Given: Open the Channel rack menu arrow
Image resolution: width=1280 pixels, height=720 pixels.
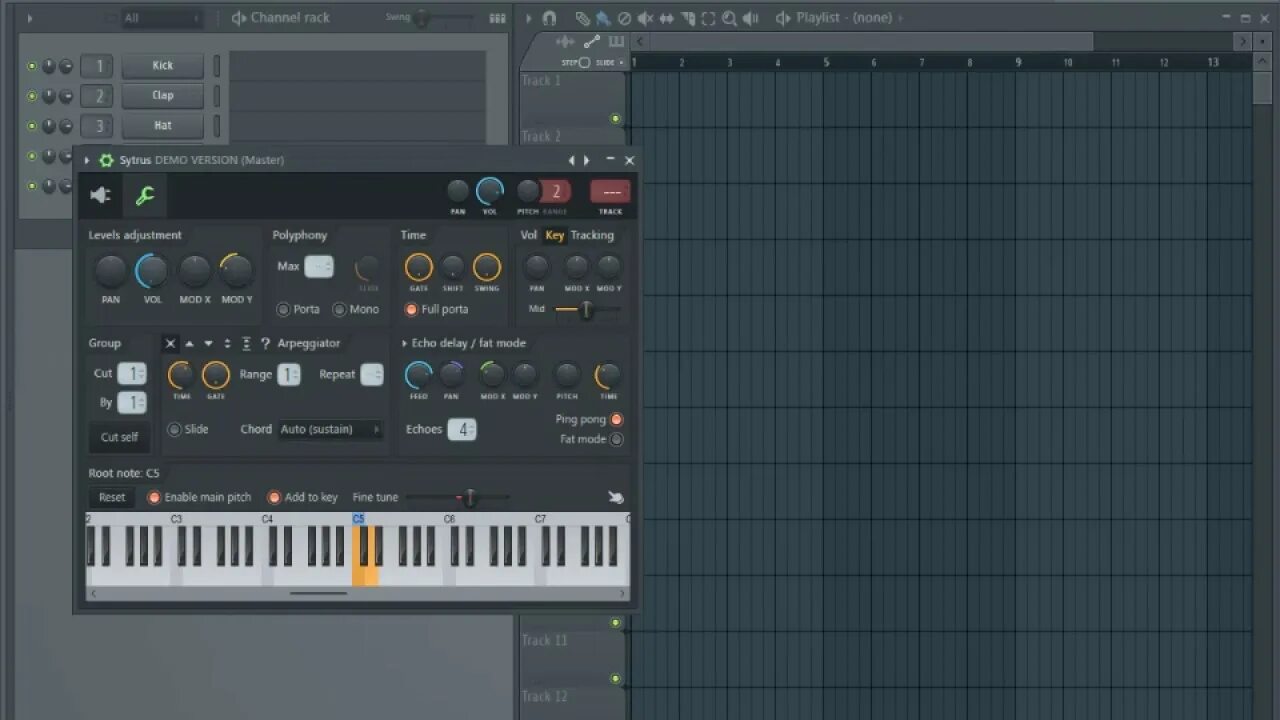Looking at the screenshot, I should pos(30,18).
